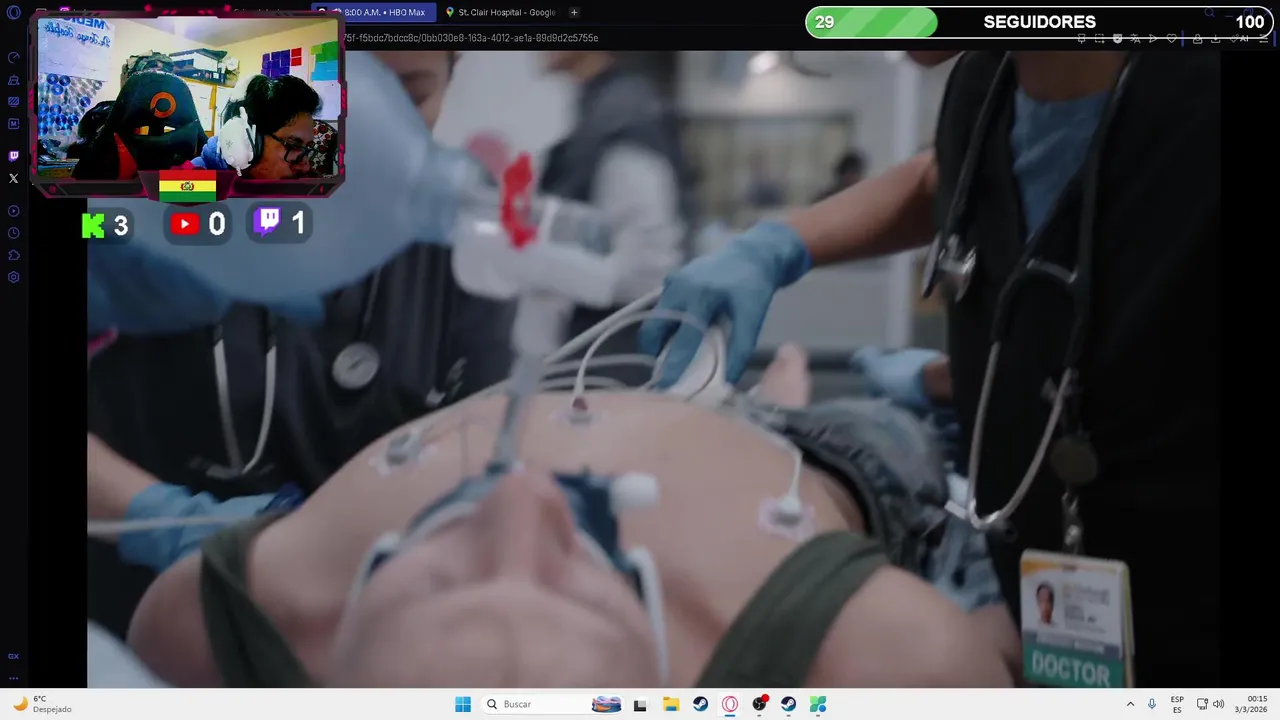This screenshot has height=720, width=1280.
Task: Open GX Control speedometer icon in sidebar
Action: 13,58
